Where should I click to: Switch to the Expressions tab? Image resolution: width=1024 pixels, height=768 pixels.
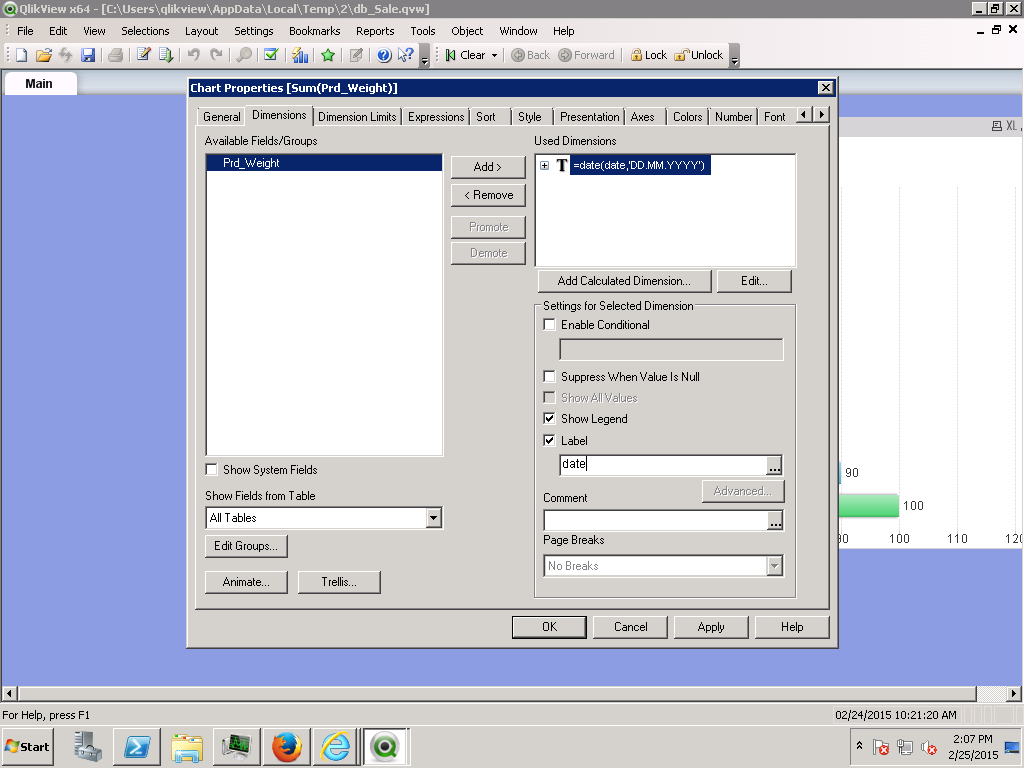436,117
